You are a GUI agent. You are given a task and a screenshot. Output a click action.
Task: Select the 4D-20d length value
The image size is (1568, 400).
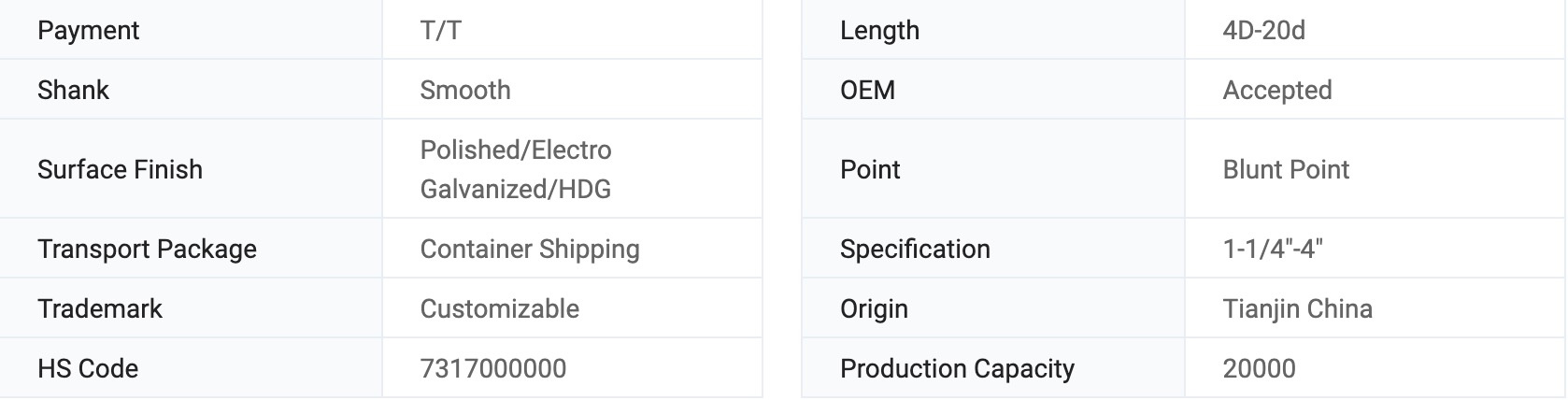pos(1263,31)
